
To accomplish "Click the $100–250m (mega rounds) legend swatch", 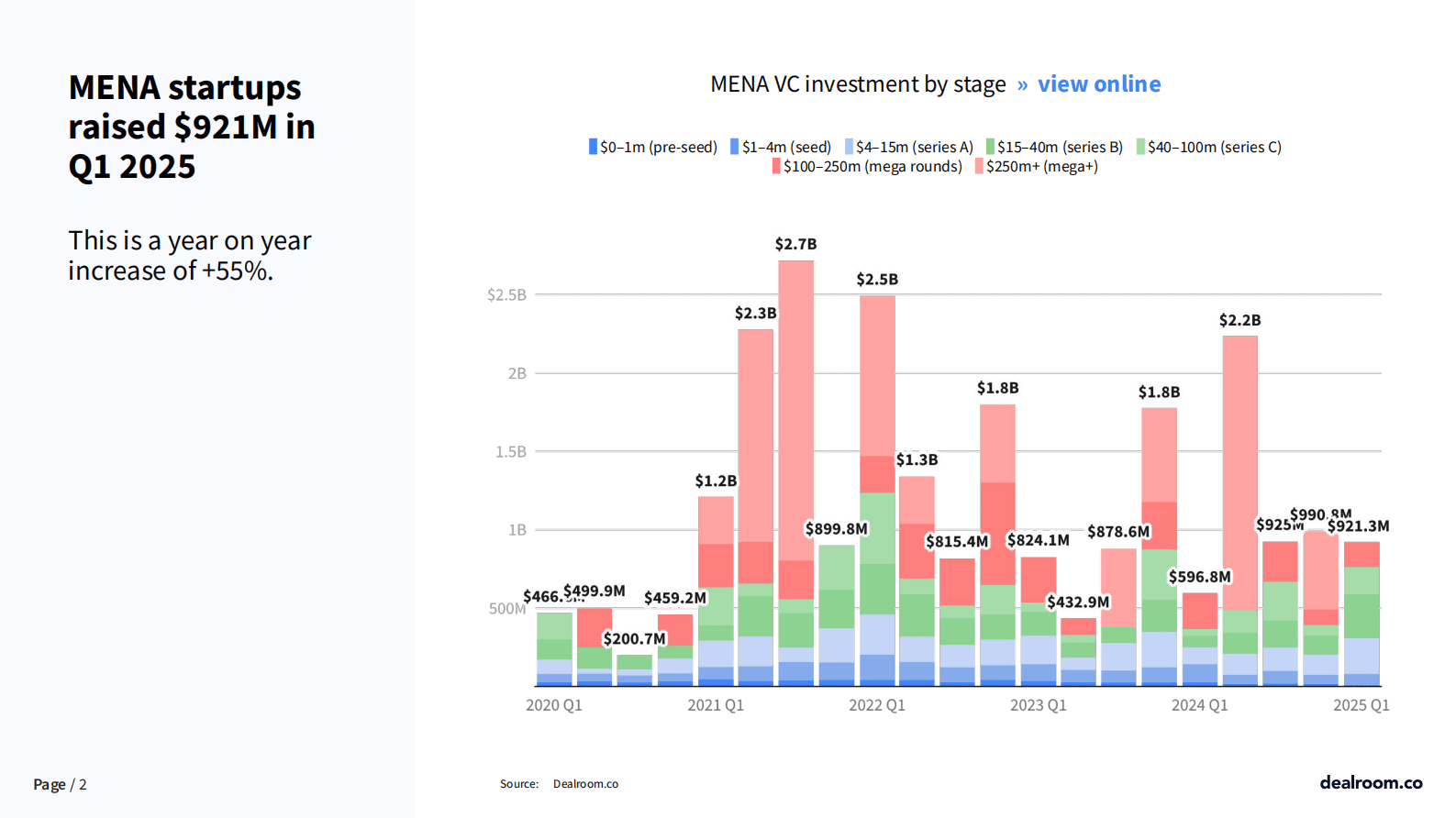I will tap(776, 166).
